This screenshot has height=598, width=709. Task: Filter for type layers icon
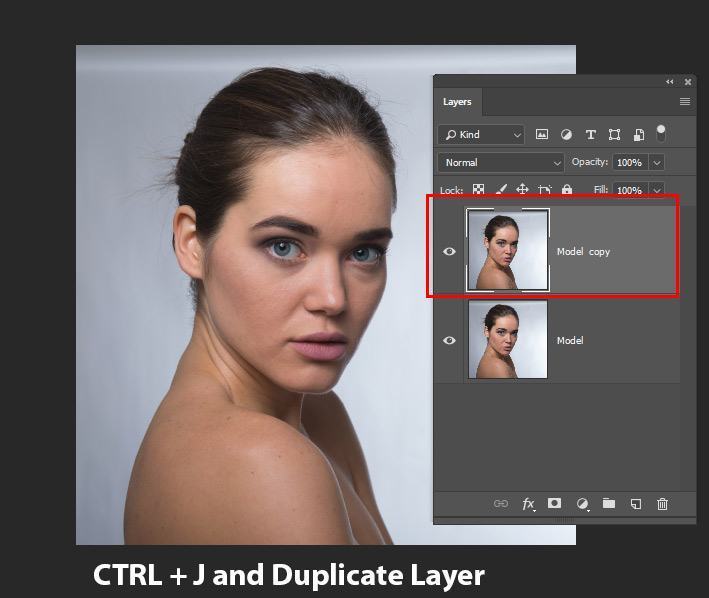(x=590, y=134)
